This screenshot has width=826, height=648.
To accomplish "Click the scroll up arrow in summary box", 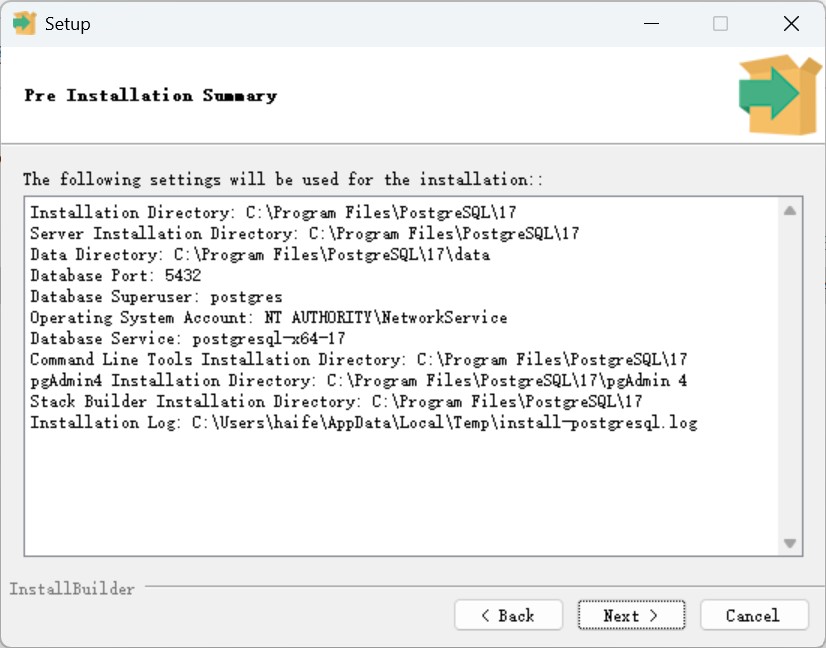I will (789, 211).
